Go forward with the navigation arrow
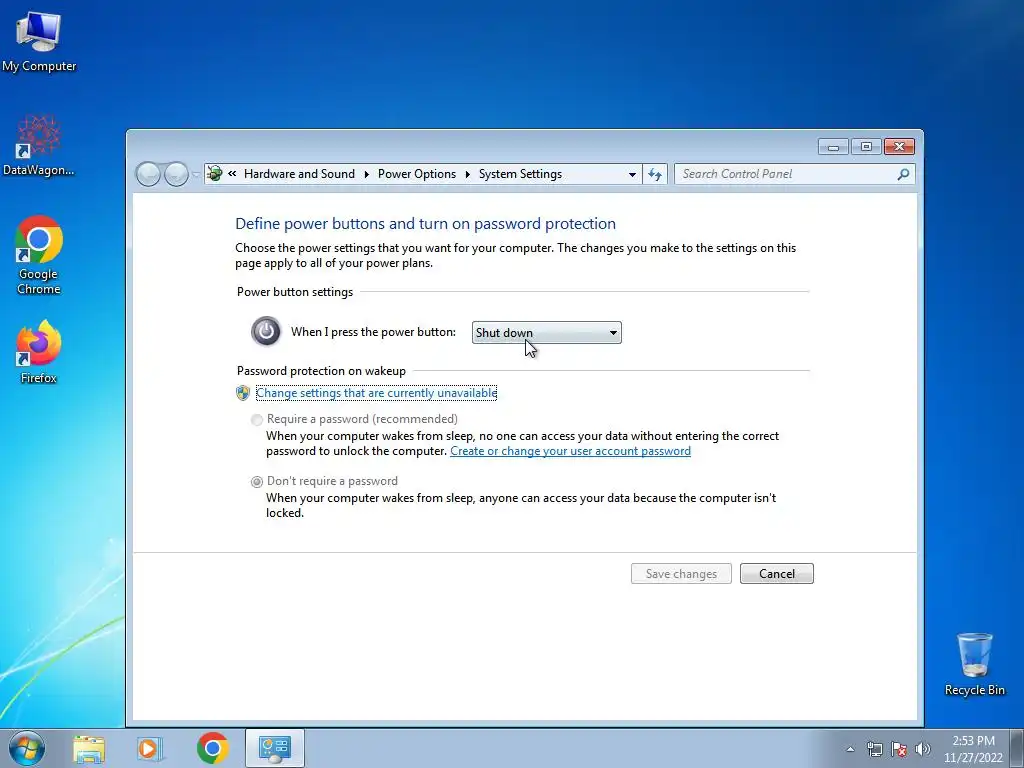 pyautogui.click(x=176, y=174)
